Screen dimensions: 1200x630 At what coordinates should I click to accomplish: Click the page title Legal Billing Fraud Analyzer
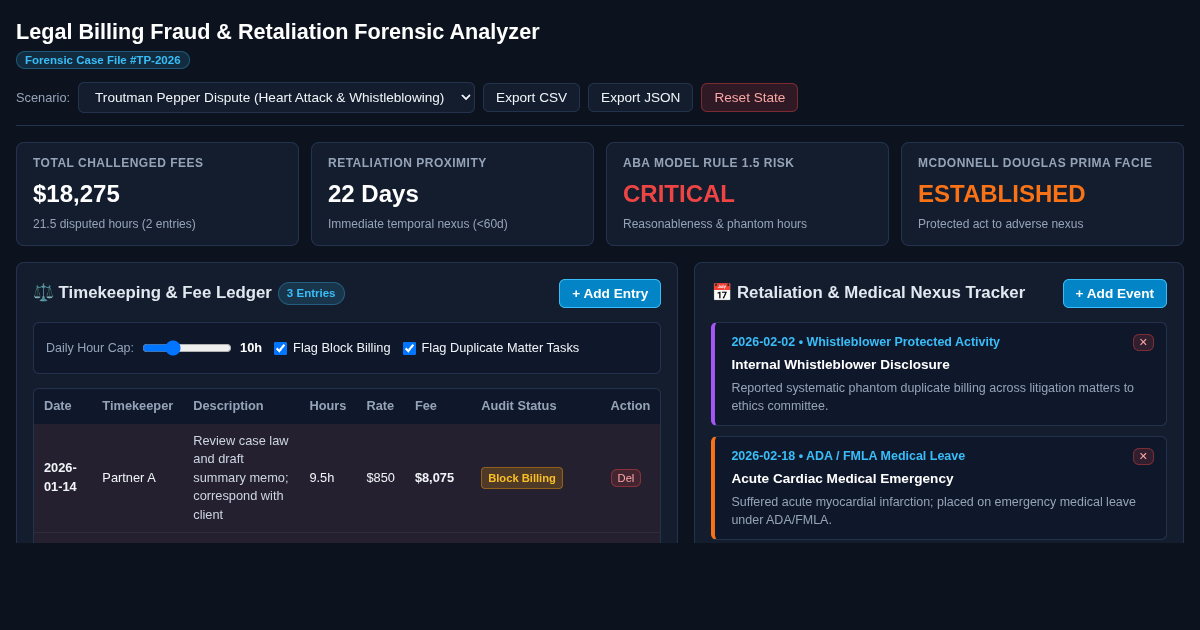pyautogui.click(x=278, y=32)
